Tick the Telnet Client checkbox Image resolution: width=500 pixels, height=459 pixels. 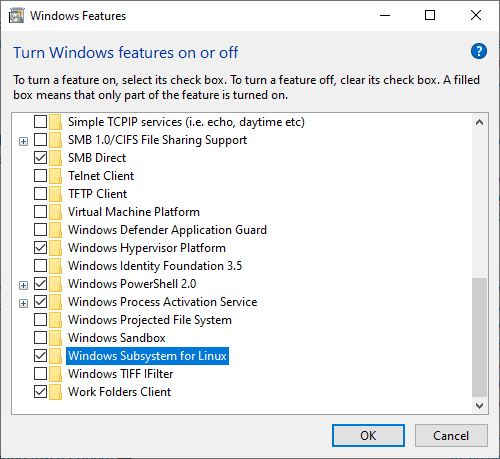40,176
